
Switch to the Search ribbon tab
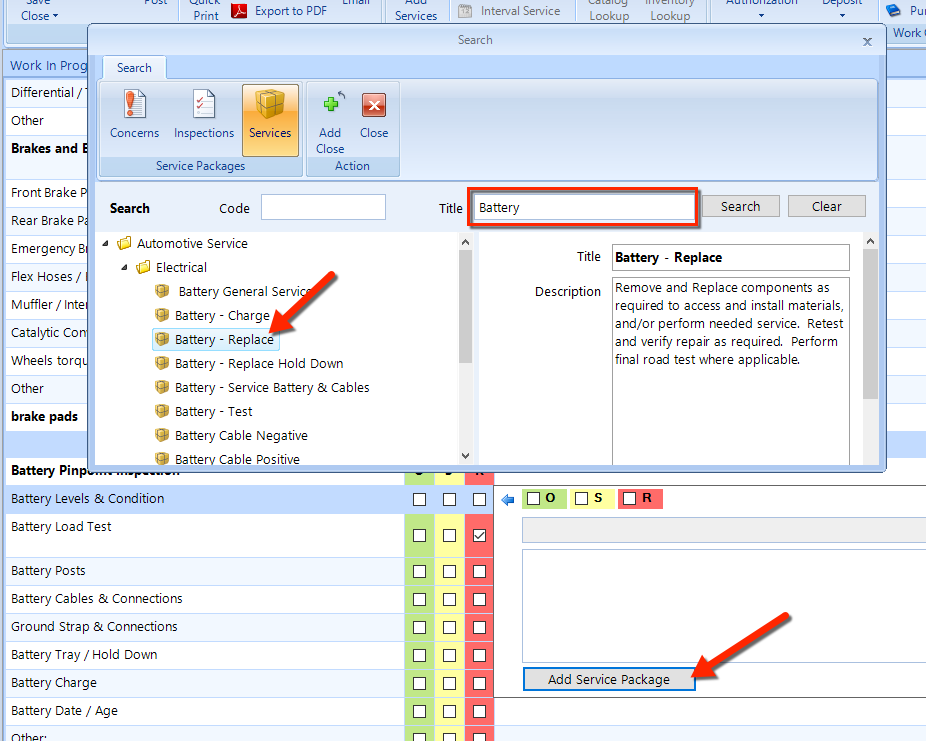pos(134,68)
